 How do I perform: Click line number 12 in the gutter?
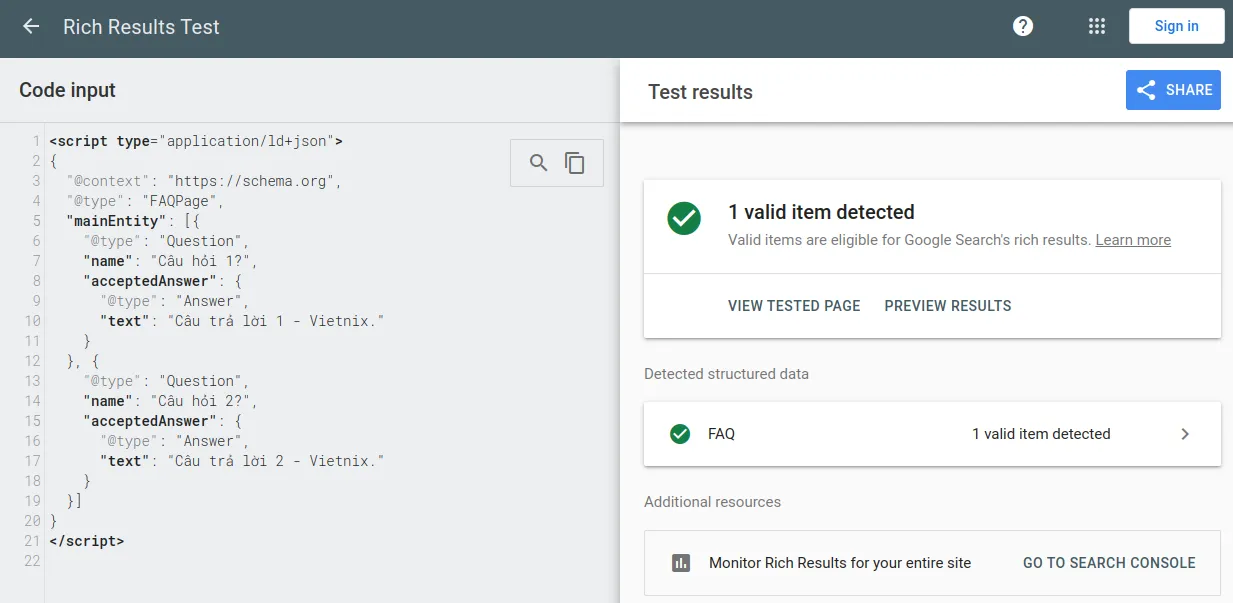[x=33, y=361]
